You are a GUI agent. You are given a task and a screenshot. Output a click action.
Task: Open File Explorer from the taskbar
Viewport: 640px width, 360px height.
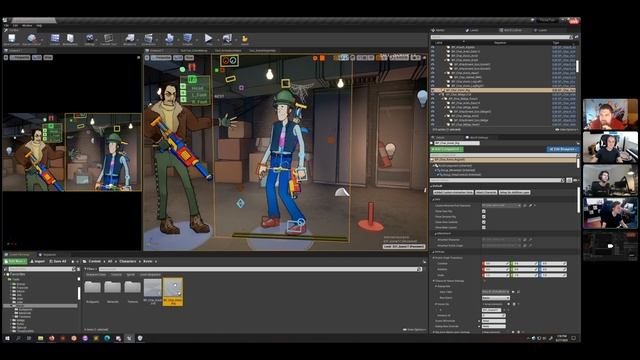[40, 338]
